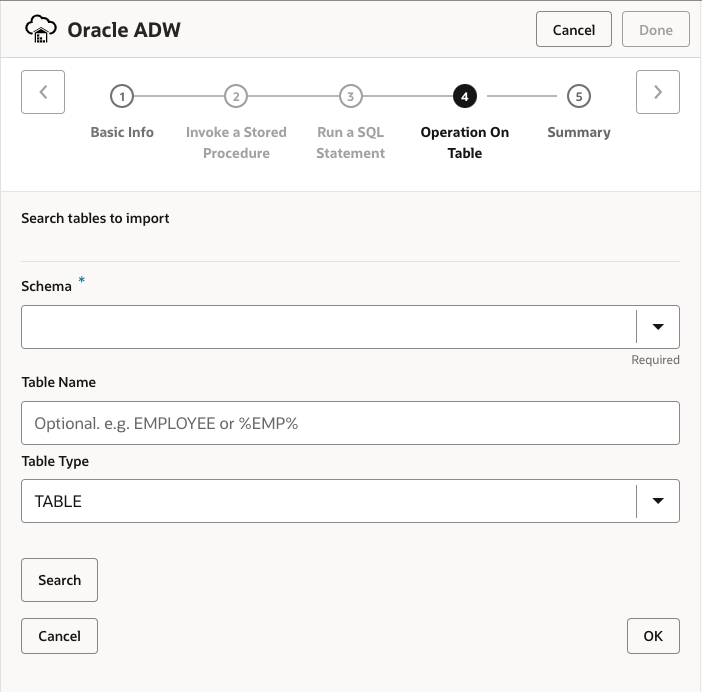The image size is (702, 692).
Task: Go back with the left chevron arrow
Action: coord(43,92)
